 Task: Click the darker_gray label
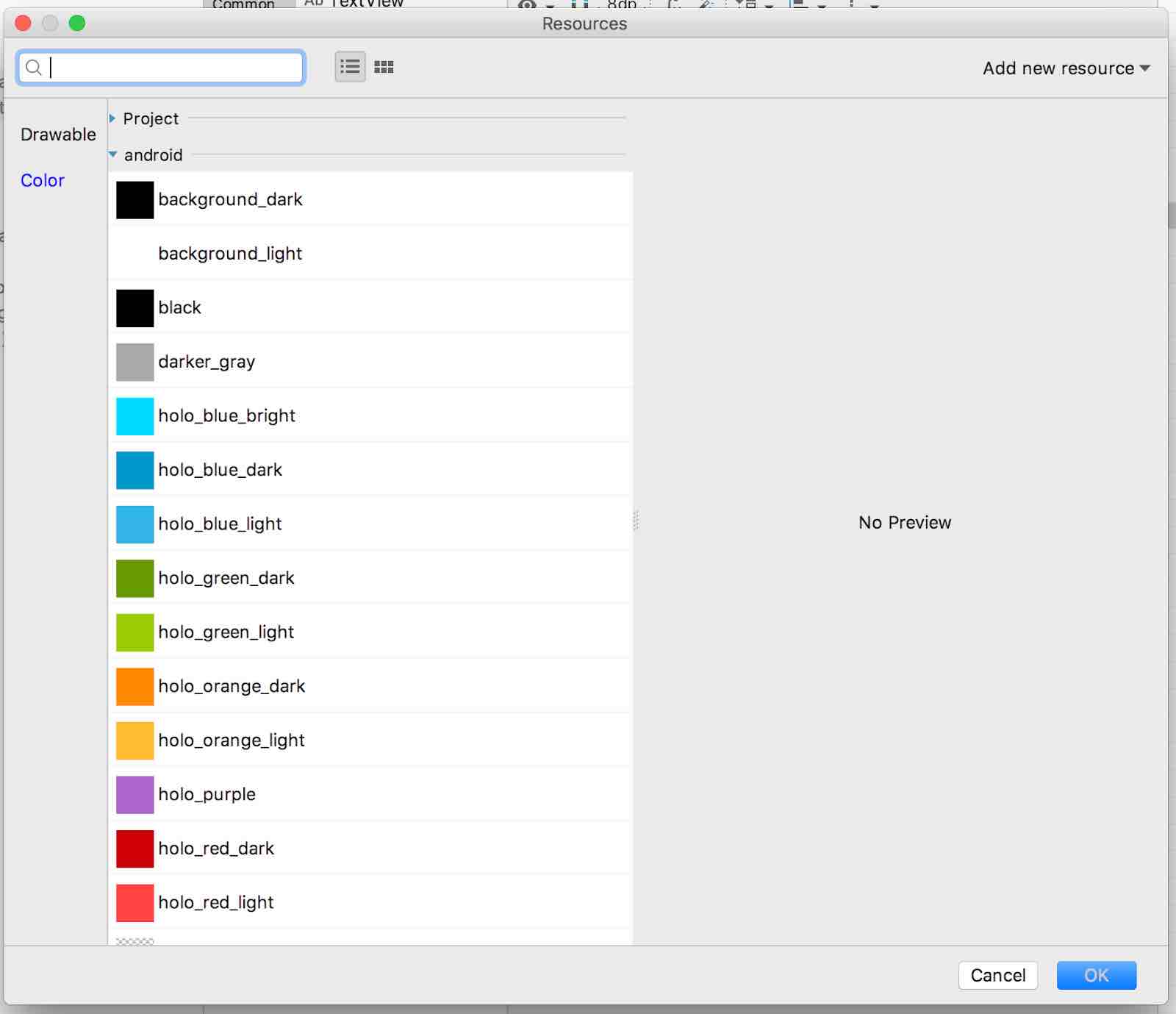[x=207, y=362]
